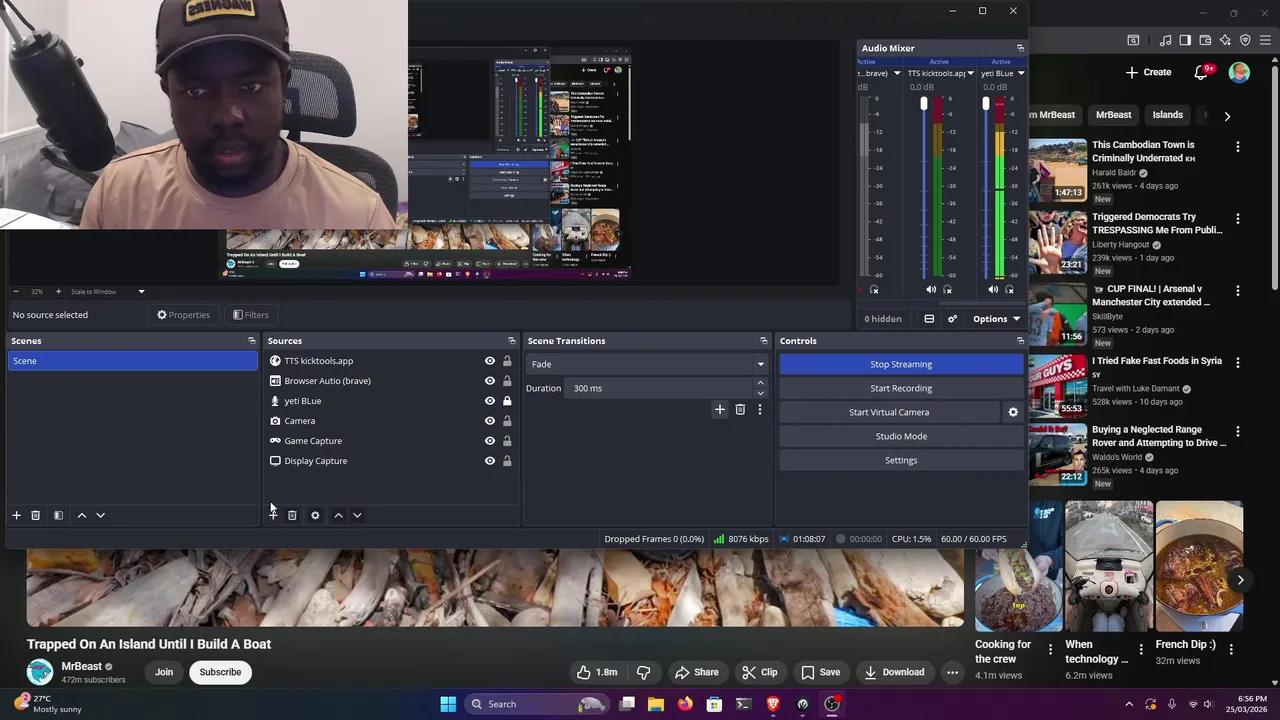The width and height of the screenshot is (1280, 720).
Task: Remove transition with trash icon
Action: pos(740,409)
